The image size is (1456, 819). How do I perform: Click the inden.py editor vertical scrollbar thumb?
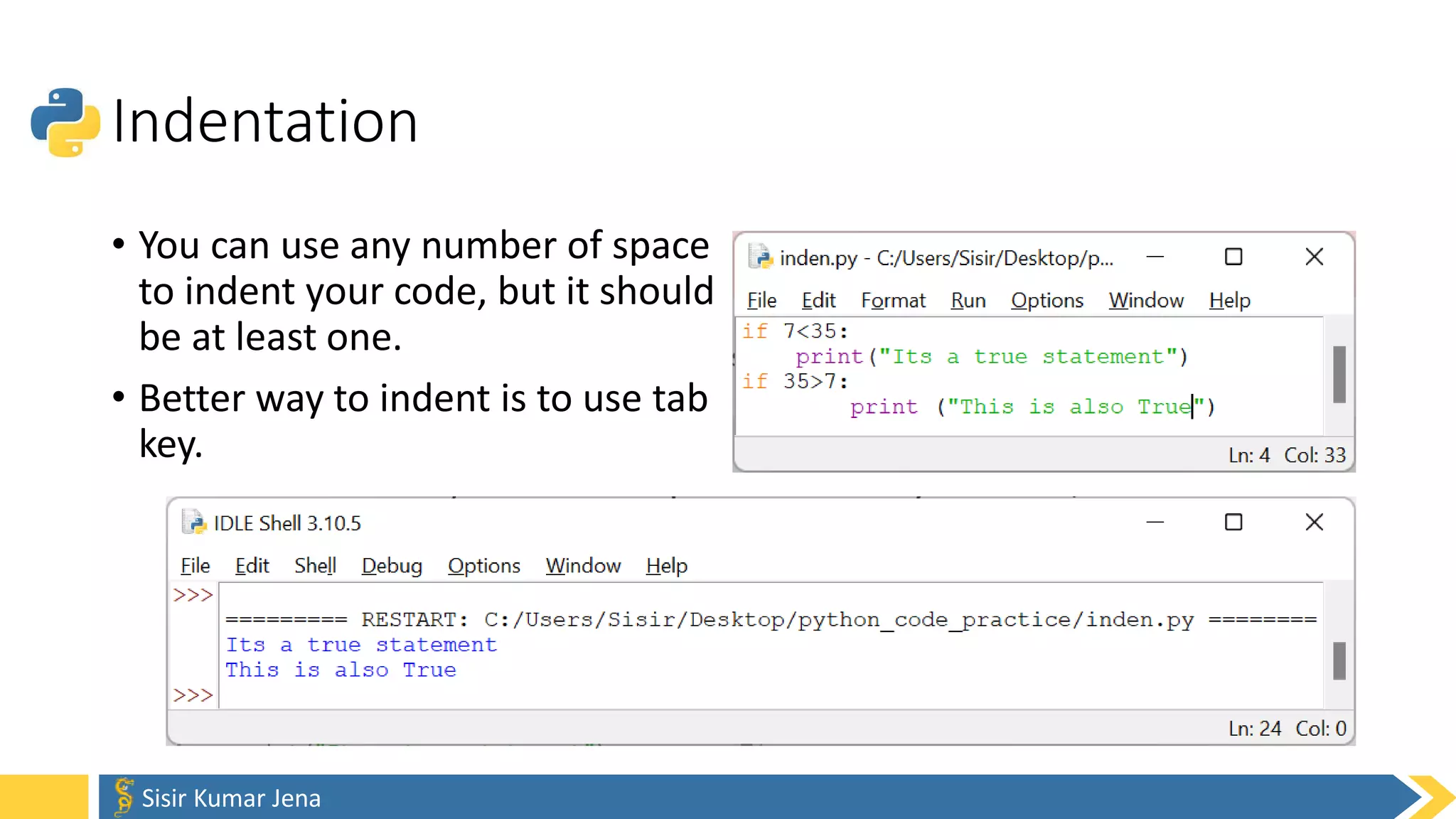coord(1339,375)
